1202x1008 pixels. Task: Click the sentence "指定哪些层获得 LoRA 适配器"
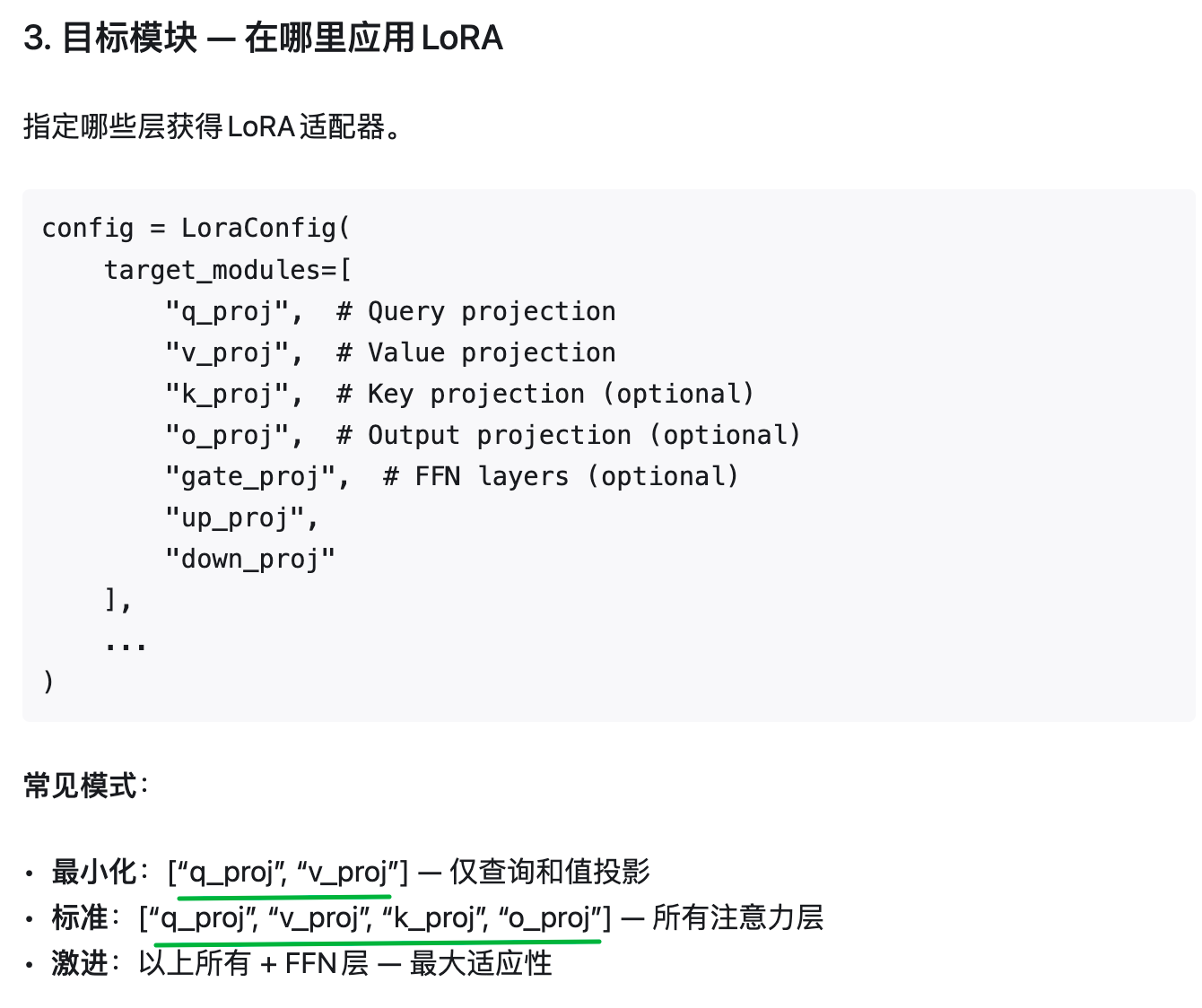[205, 126]
